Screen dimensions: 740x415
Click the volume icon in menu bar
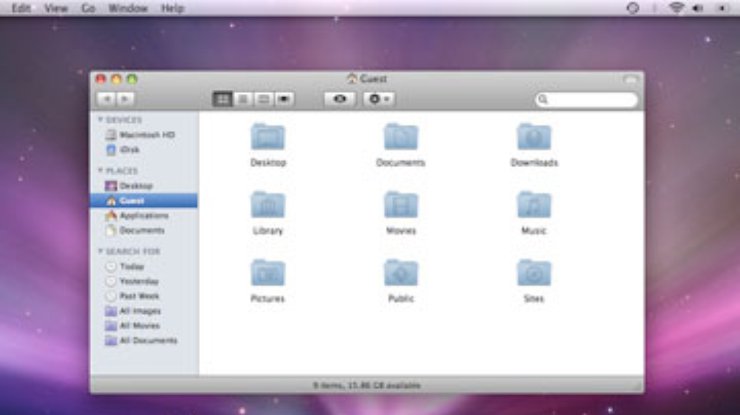click(x=698, y=8)
